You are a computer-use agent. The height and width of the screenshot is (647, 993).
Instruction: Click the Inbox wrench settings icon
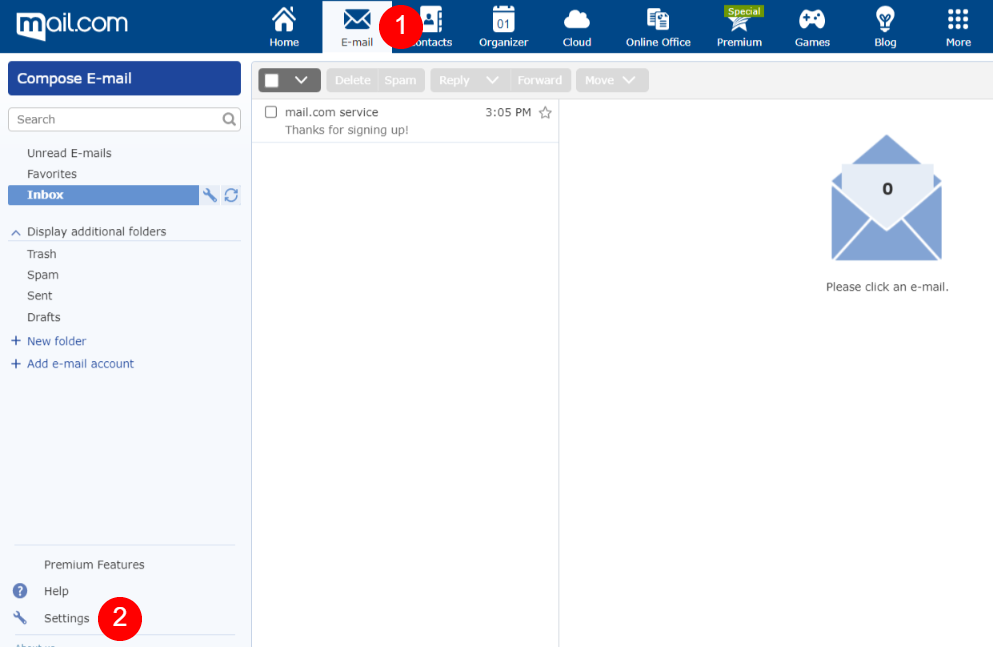[x=210, y=196]
